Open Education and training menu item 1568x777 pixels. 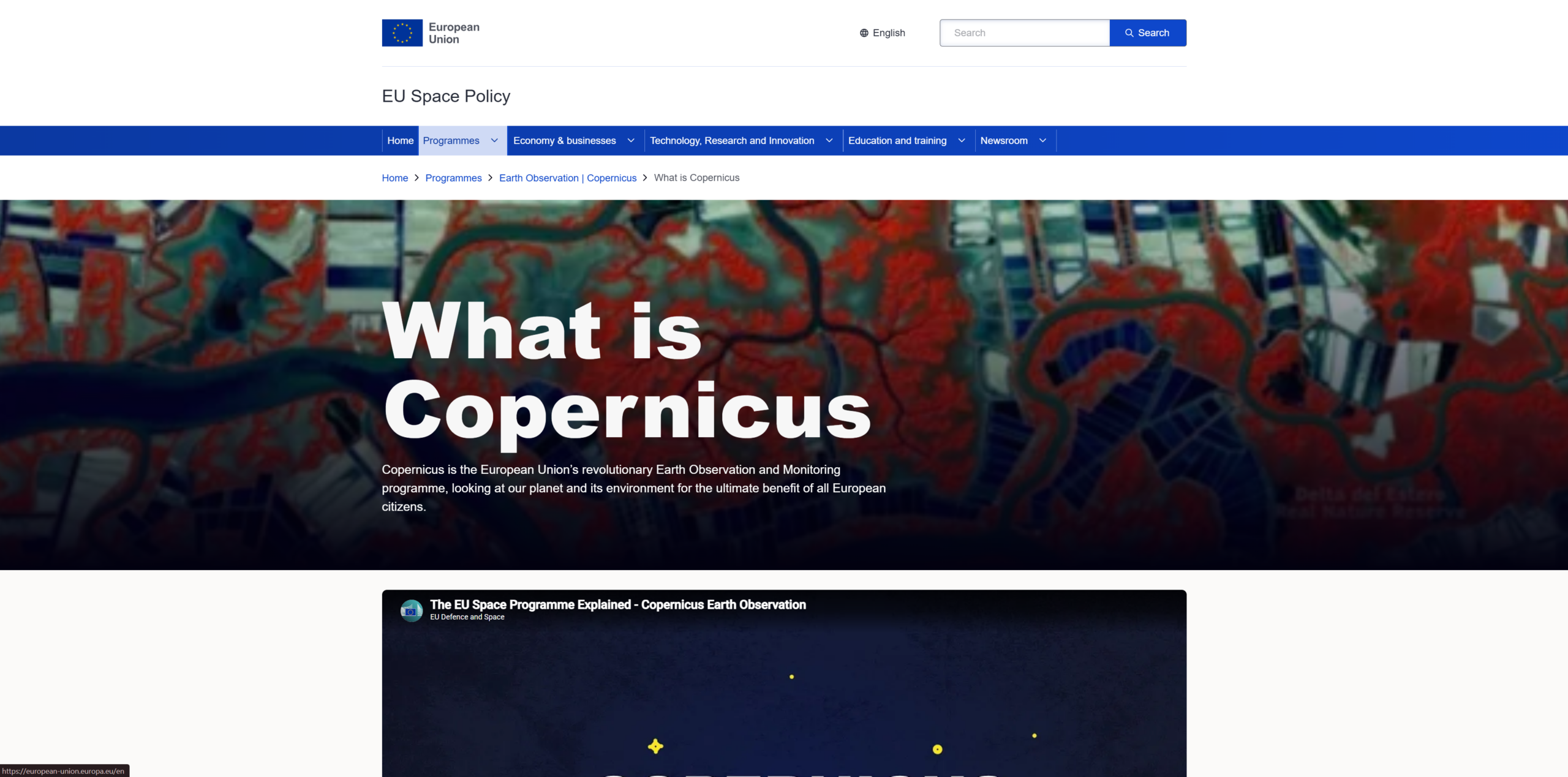click(897, 141)
